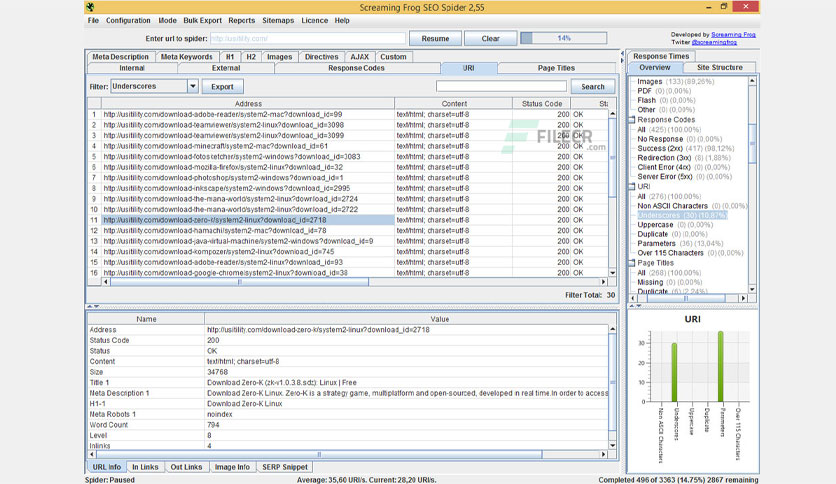Click the overview panel's scroll up arrow

[x=752, y=81]
